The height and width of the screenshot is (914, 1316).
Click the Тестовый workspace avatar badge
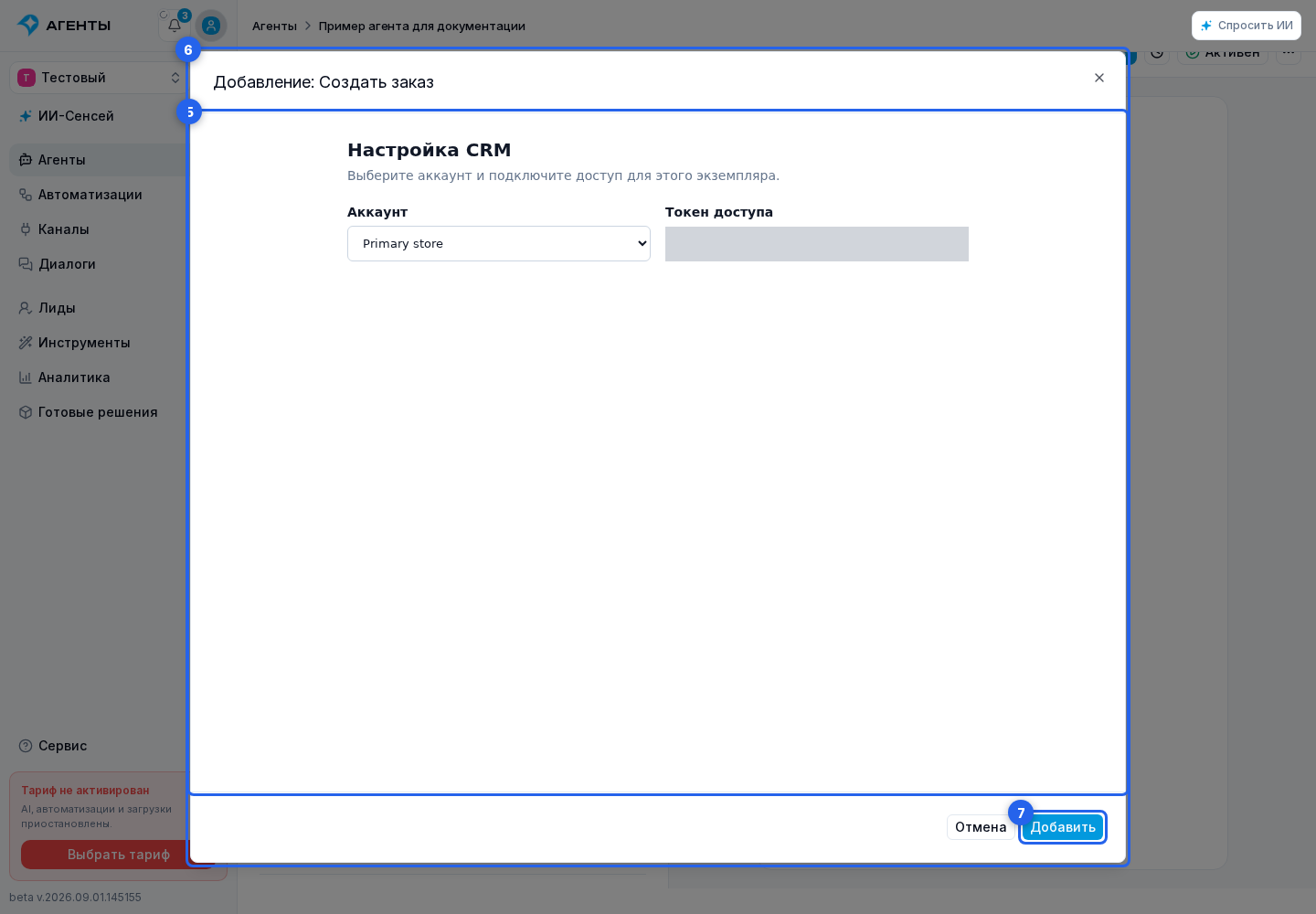[x=27, y=78]
